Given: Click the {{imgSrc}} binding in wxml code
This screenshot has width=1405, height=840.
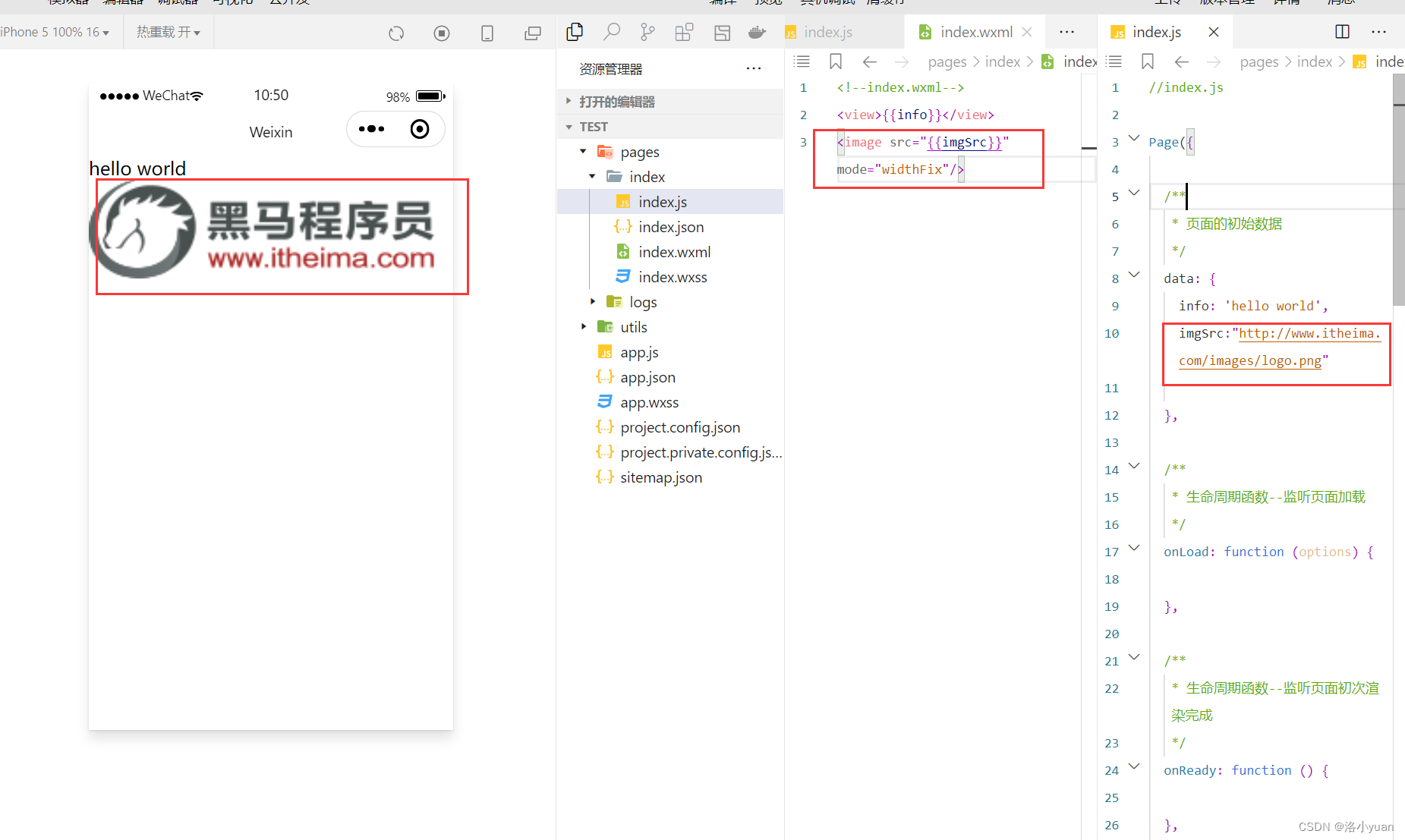Looking at the screenshot, I should pyautogui.click(x=965, y=142).
